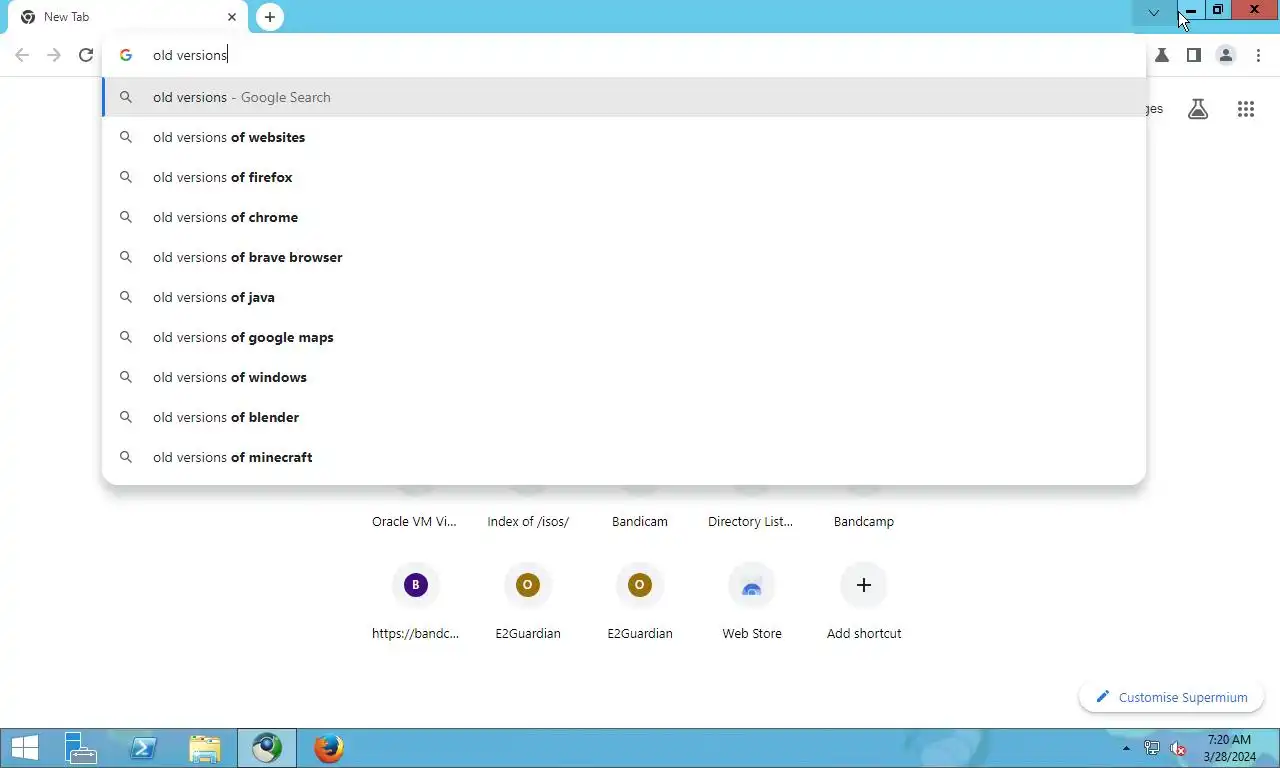Pick 'old versions of google maps' suggestion
This screenshot has width=1280, height=768.
[x=624, y=337]
